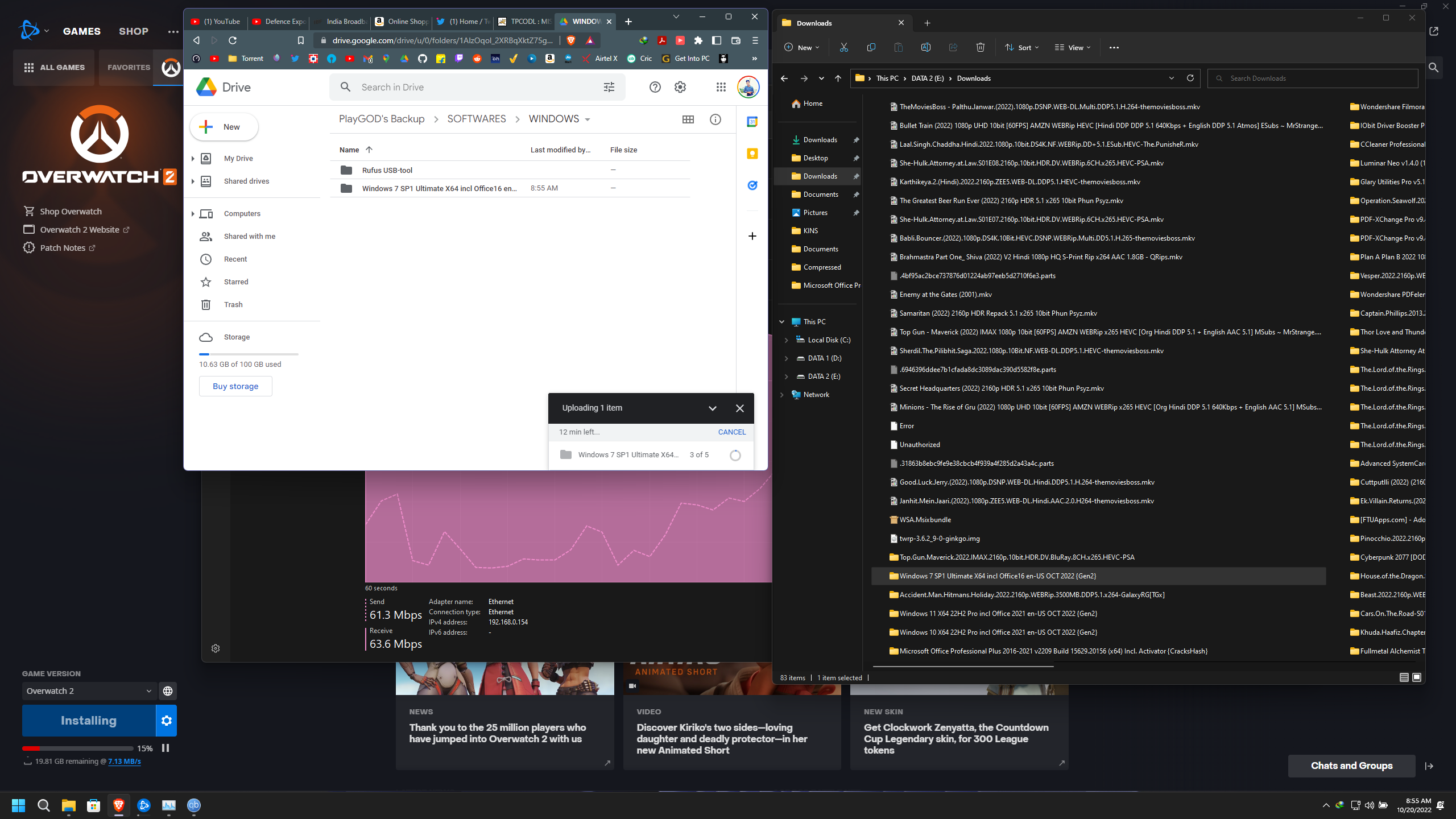Click Drive search options filter icon
The image size is (1456, 819).
tap(609, 87)
